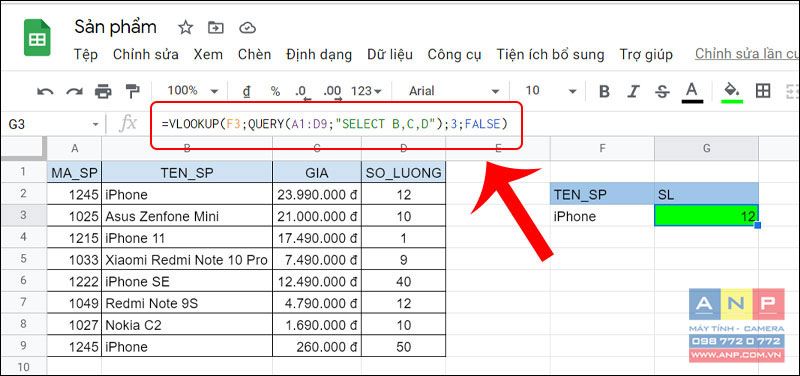Select cell containing Asus Zenfone Mini
800x376 pixels.
187,216
